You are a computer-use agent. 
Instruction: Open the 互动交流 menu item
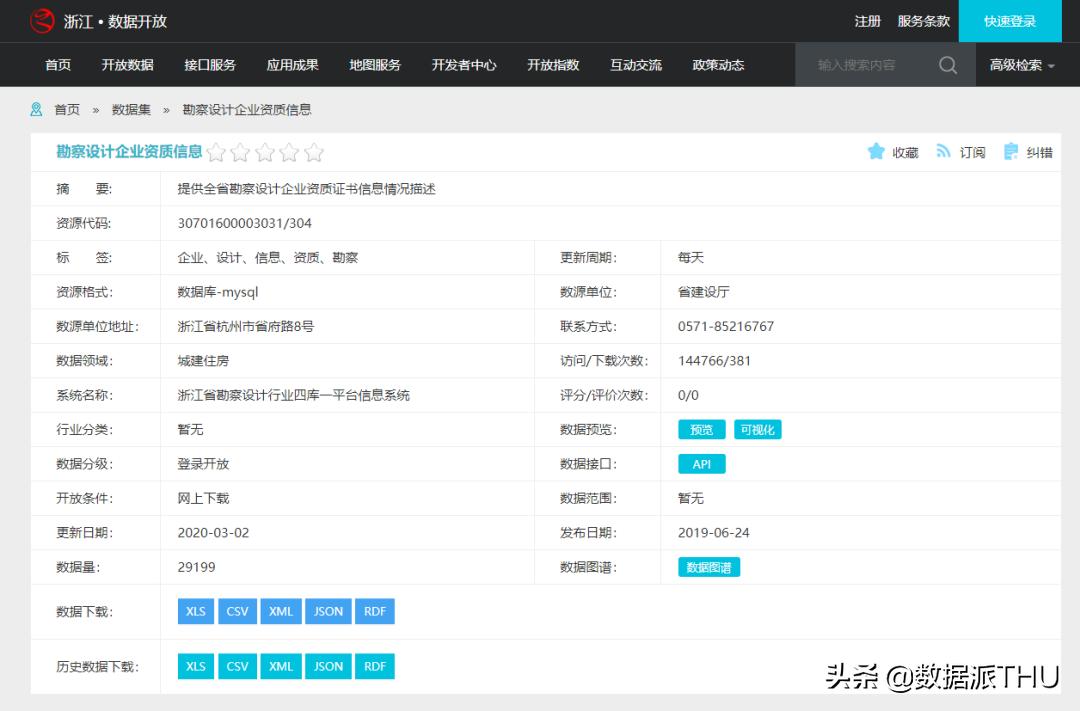(x=636, y=64)
